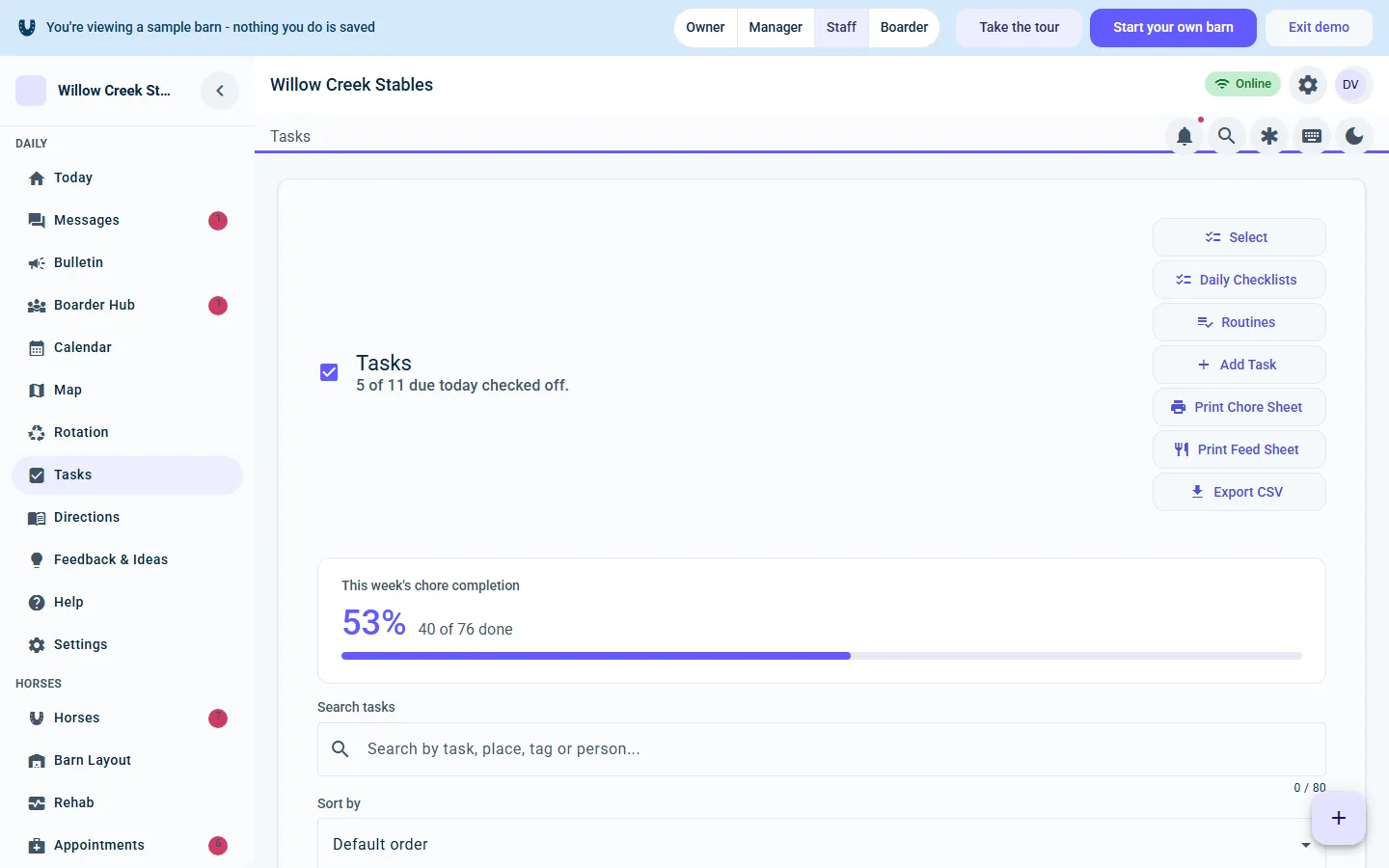The height and width of the screenshot is (868, 1389).
Task: Open the Horses page
Action: (127, 718)
